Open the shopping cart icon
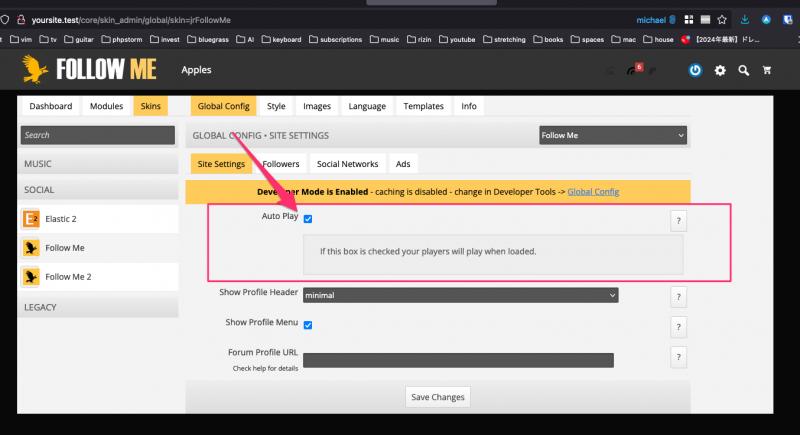The height and width of the screenshot is (435, 800). tap(768, 70)
